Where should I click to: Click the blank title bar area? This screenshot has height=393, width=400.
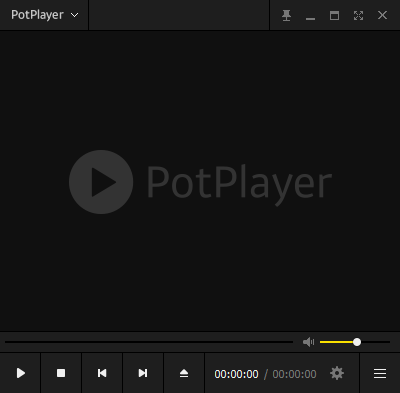179,15
